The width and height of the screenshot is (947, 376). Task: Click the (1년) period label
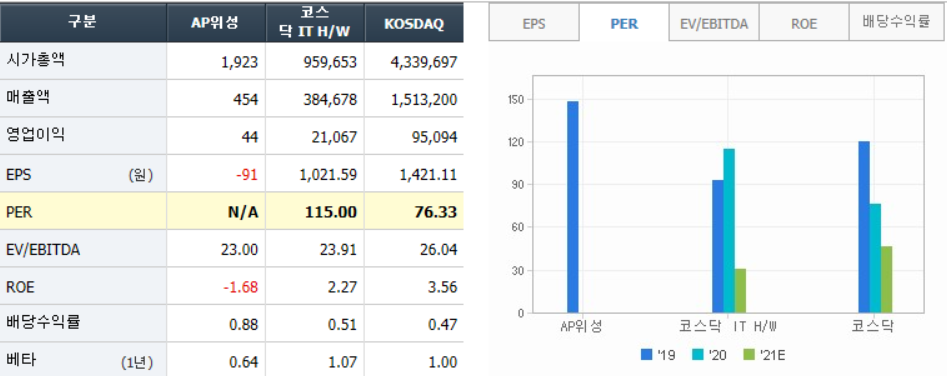(x=137, y=362)
